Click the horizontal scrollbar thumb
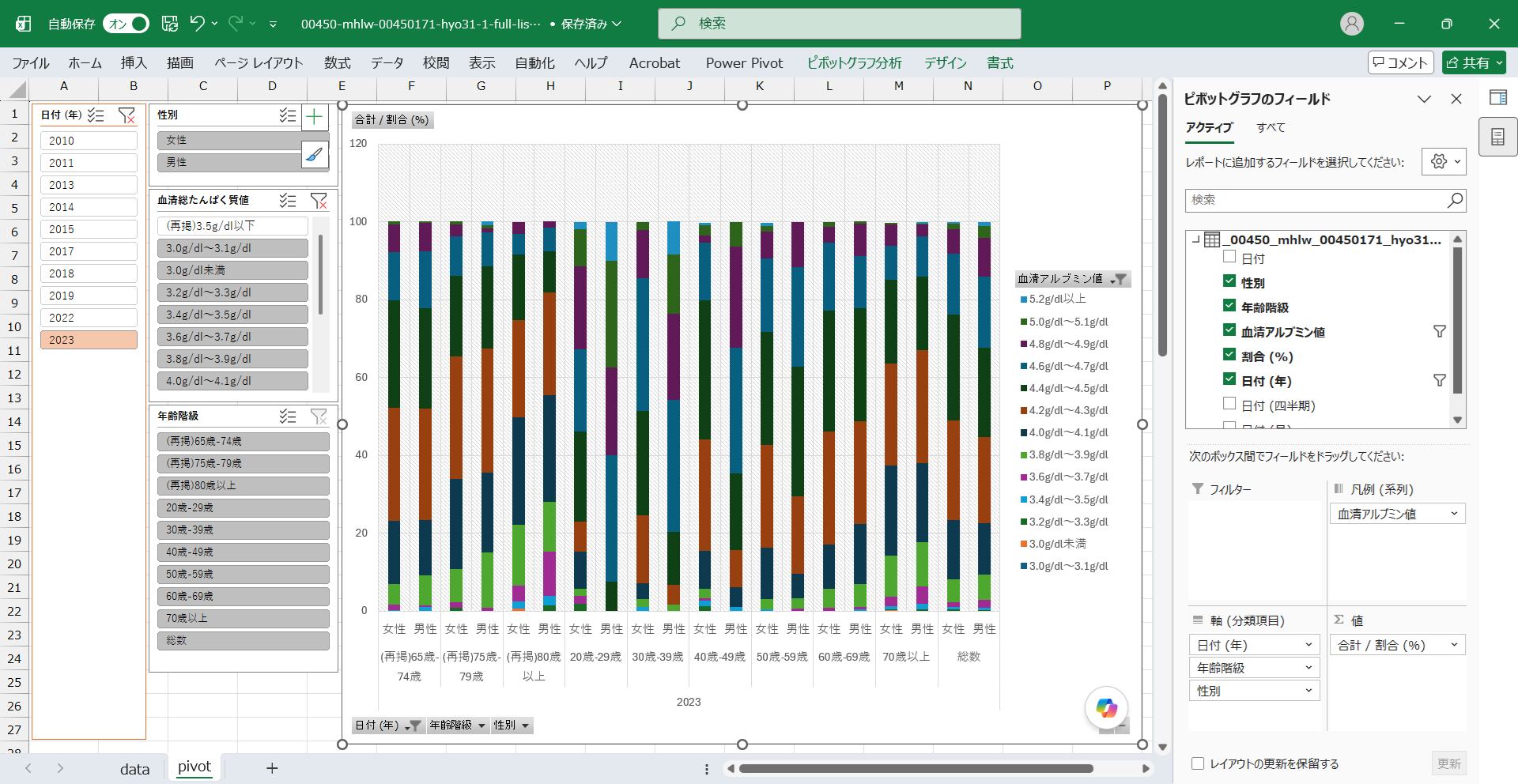Image resolution: width=1518 pixels, height=784 pixels. [917, 768]
